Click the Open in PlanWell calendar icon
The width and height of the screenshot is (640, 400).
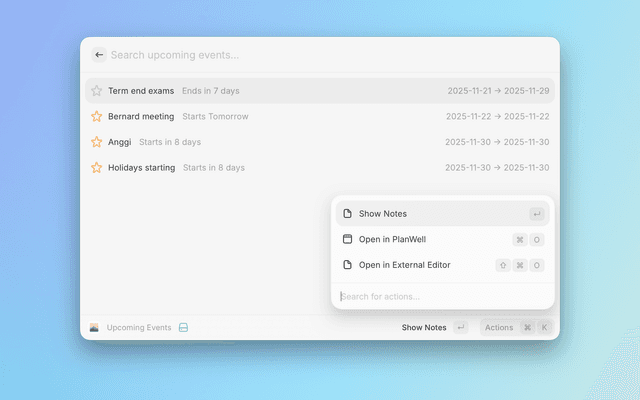(x=347, y=240)
